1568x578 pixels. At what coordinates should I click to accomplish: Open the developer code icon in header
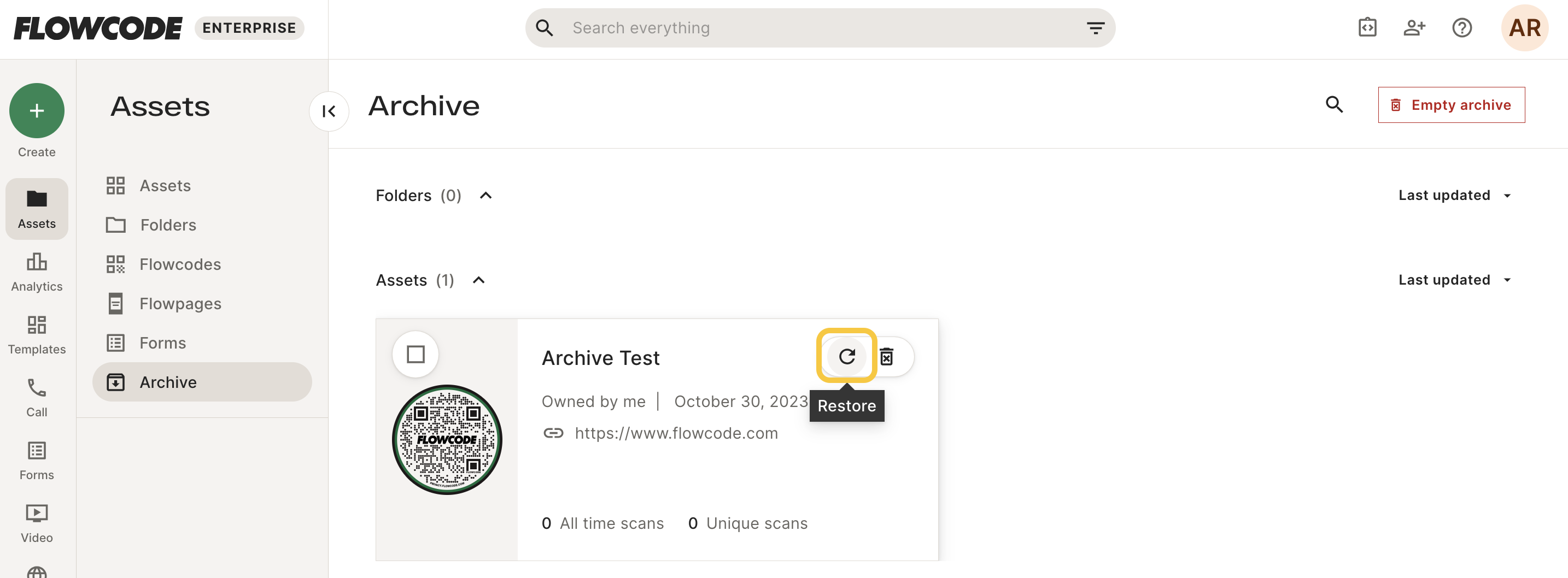[1367, 28]
